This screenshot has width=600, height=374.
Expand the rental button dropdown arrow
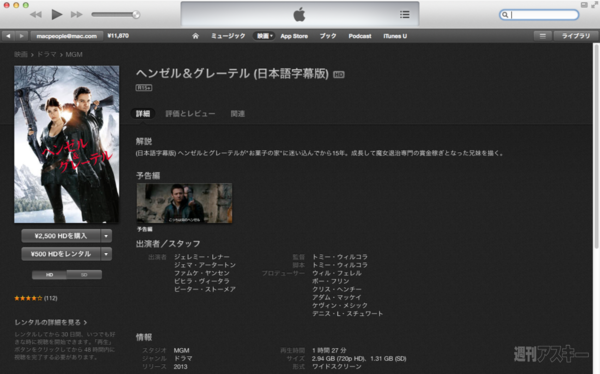point(106,254)
